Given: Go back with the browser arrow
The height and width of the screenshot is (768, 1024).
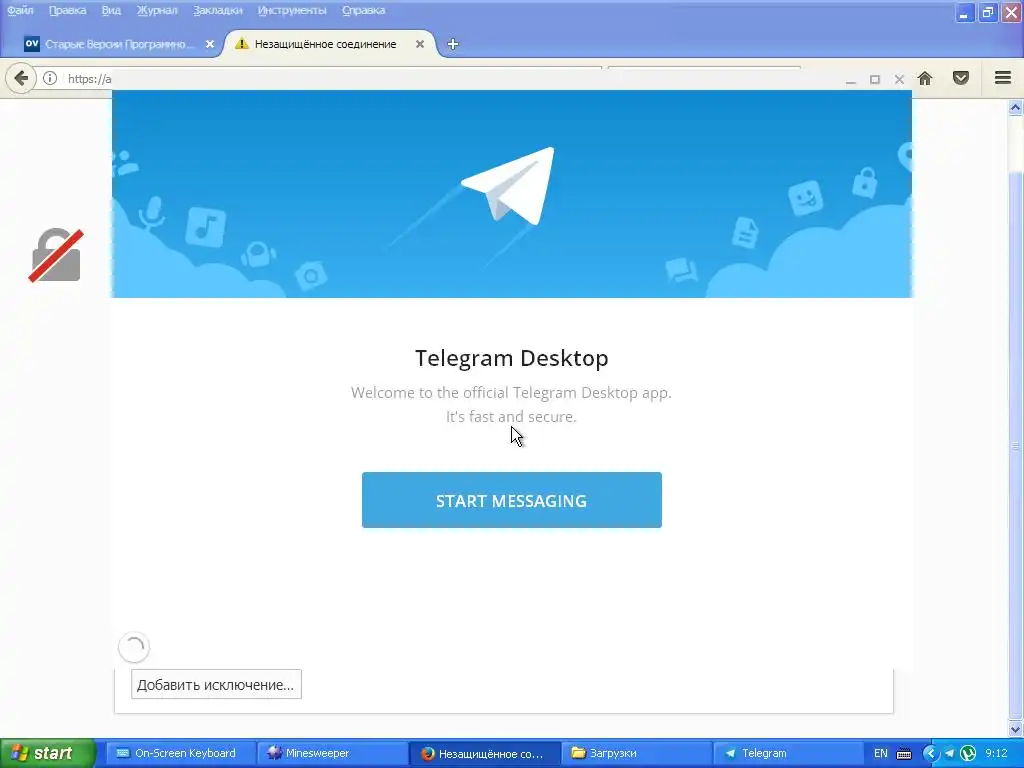Looking at the screenshot, I should pyautogui.click(x=21, y=79).
